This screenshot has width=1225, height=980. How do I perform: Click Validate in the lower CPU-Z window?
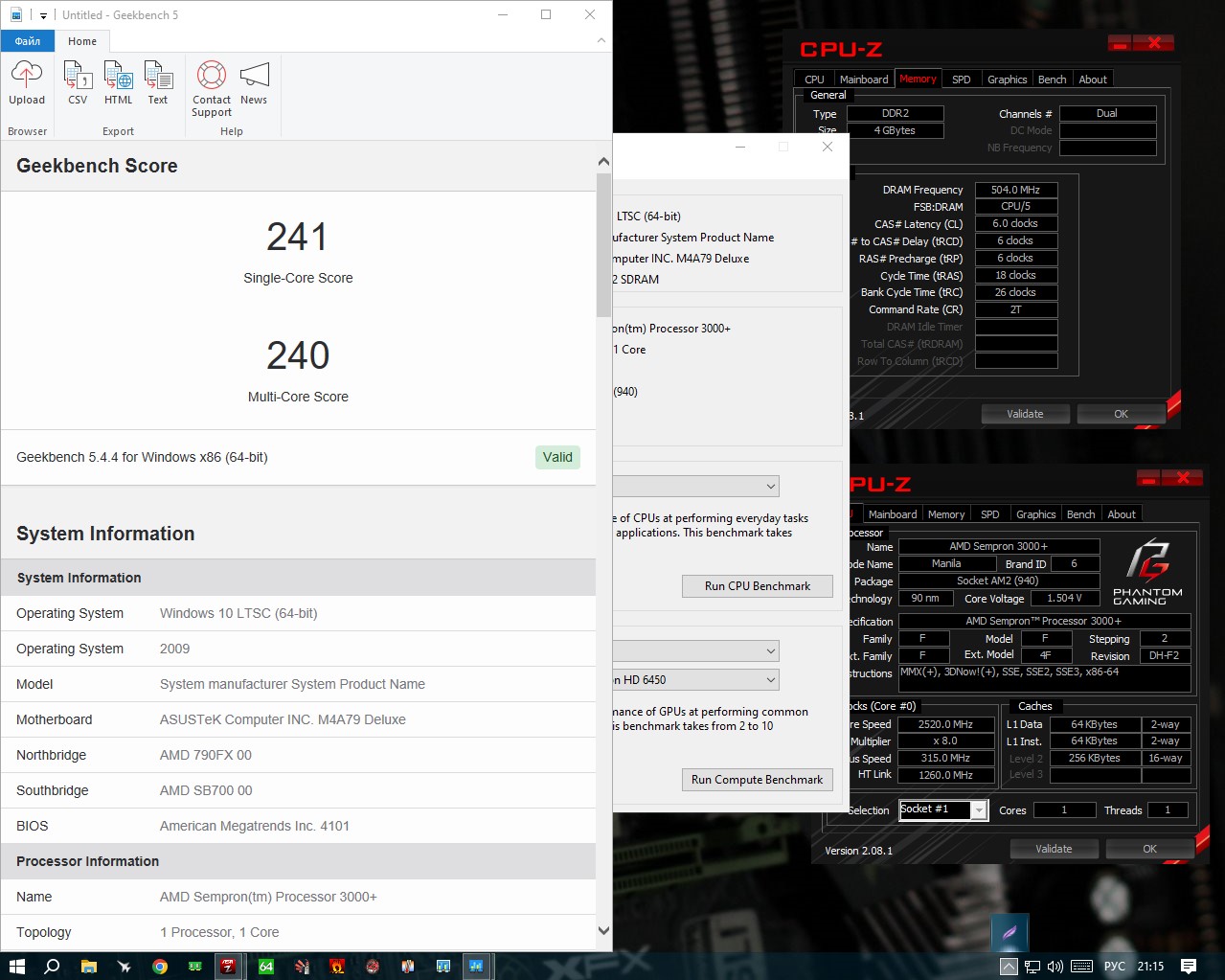coord(1054,849)
